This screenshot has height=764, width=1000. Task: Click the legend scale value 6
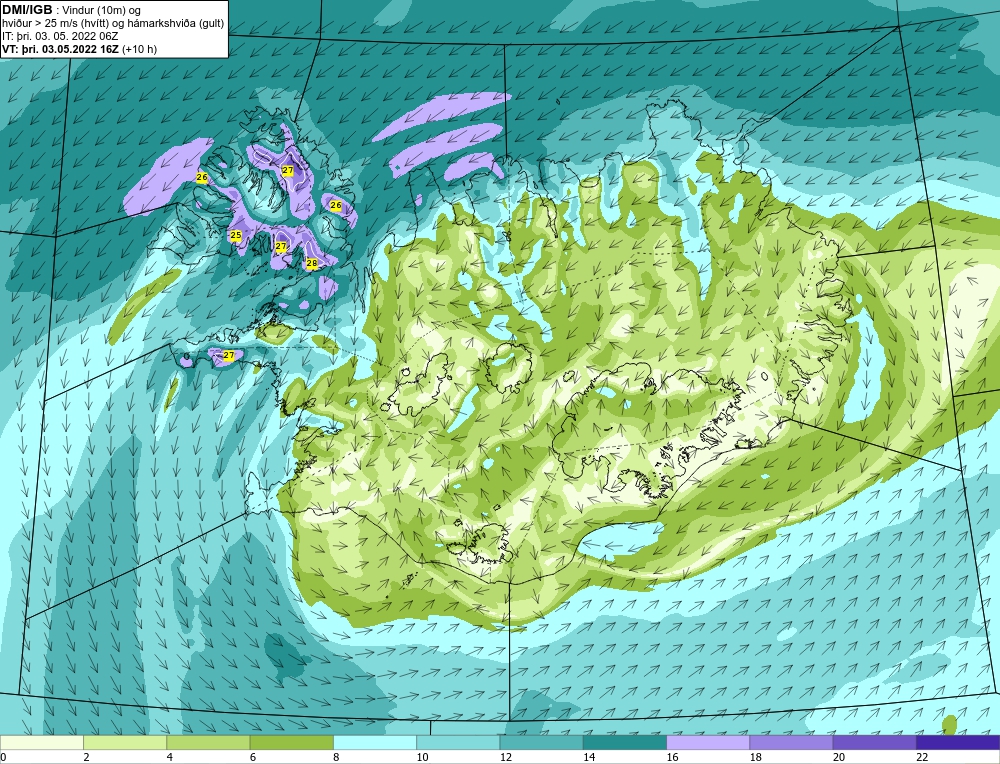[x=253, y=757]
